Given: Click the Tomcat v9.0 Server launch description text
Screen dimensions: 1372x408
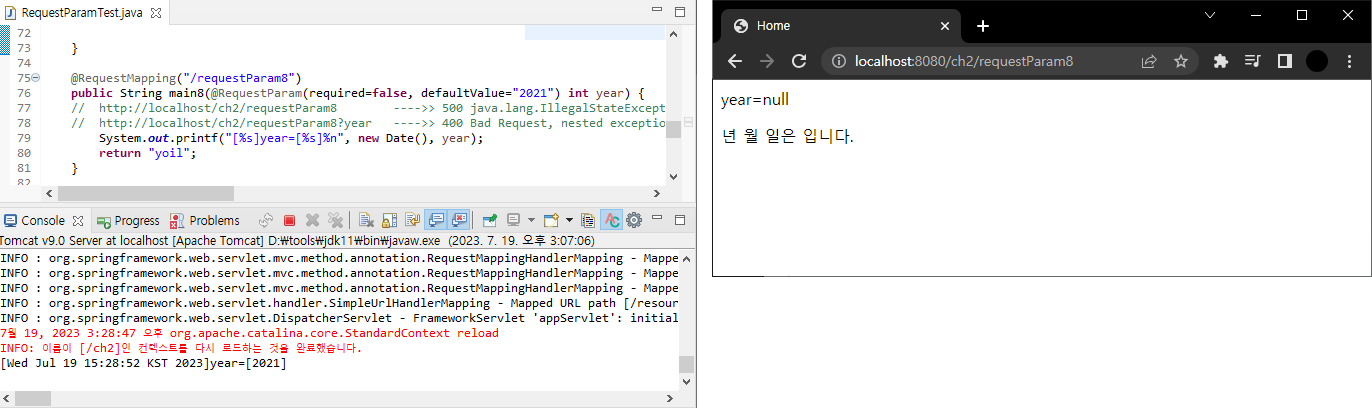Looking at the screenshot, I should pyautogui.click(x=297, y=240).
